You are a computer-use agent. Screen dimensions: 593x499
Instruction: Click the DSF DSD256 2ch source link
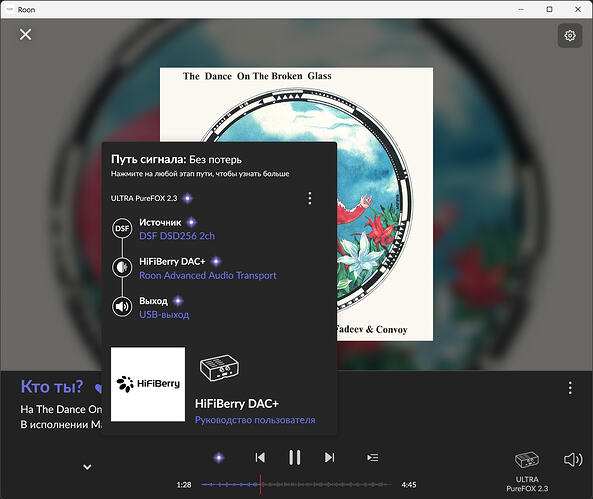pos(177,236)
